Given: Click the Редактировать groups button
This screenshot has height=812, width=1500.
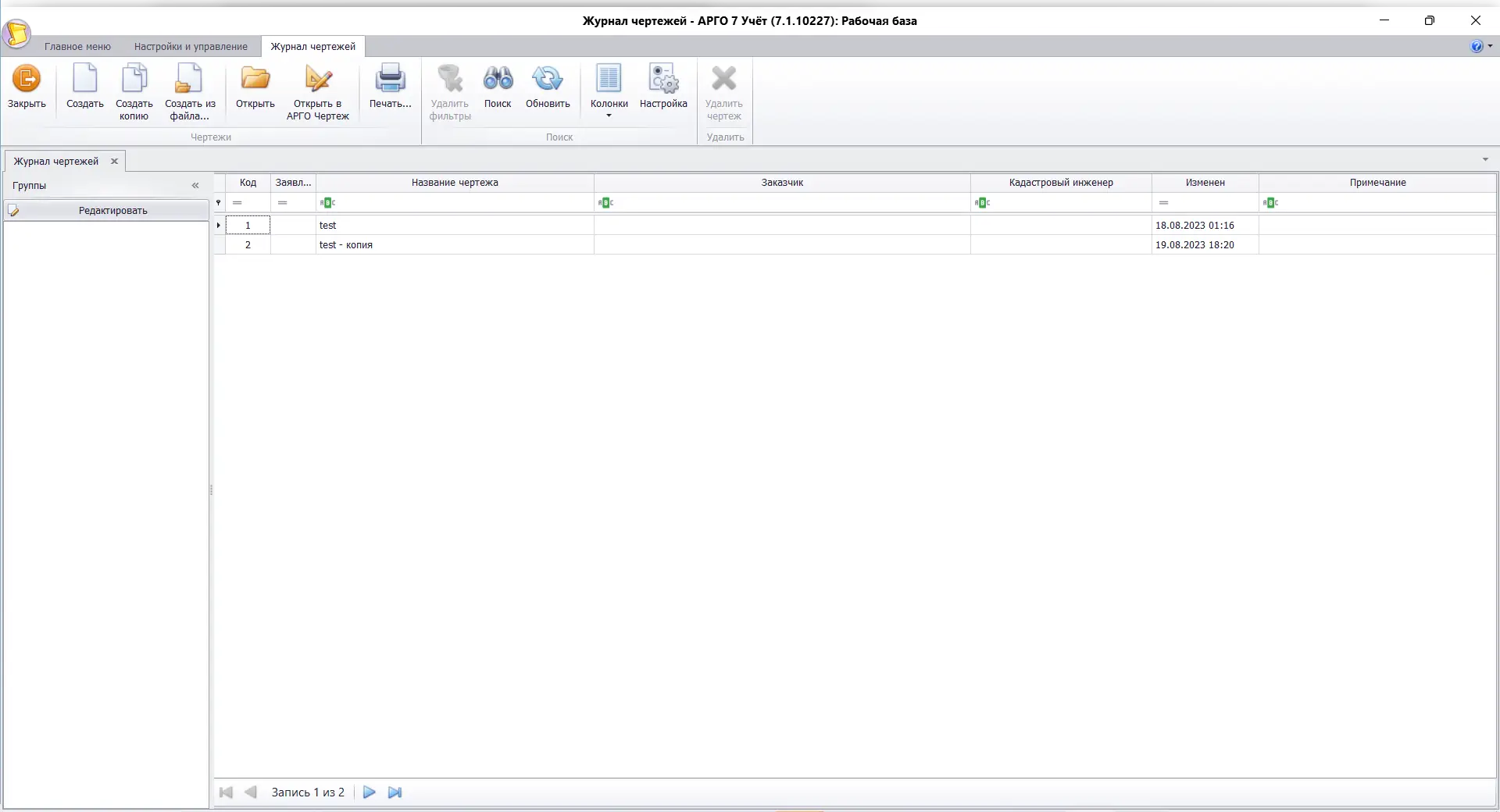Looking at the screenshot, I should 106,211.
